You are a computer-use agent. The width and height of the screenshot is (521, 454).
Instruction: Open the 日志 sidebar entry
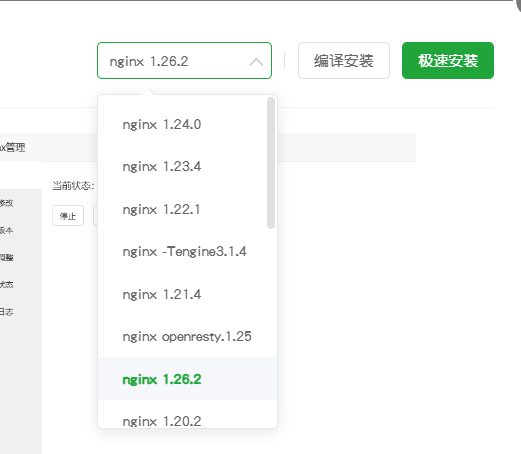tap(7, 312)
